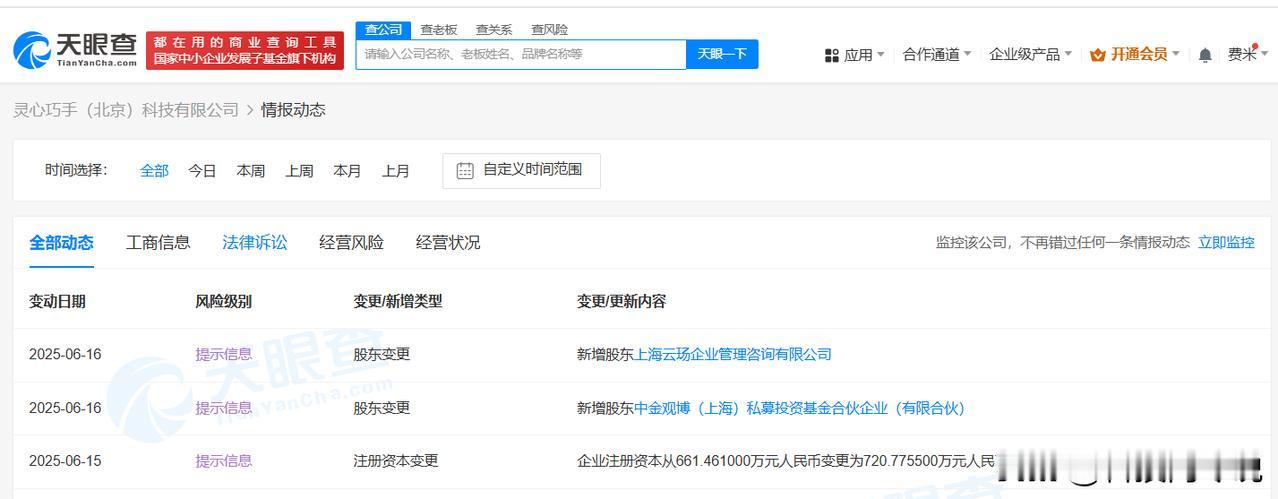
Task: Switch to the 法律诉讼 tab
Action: [254, 242]
